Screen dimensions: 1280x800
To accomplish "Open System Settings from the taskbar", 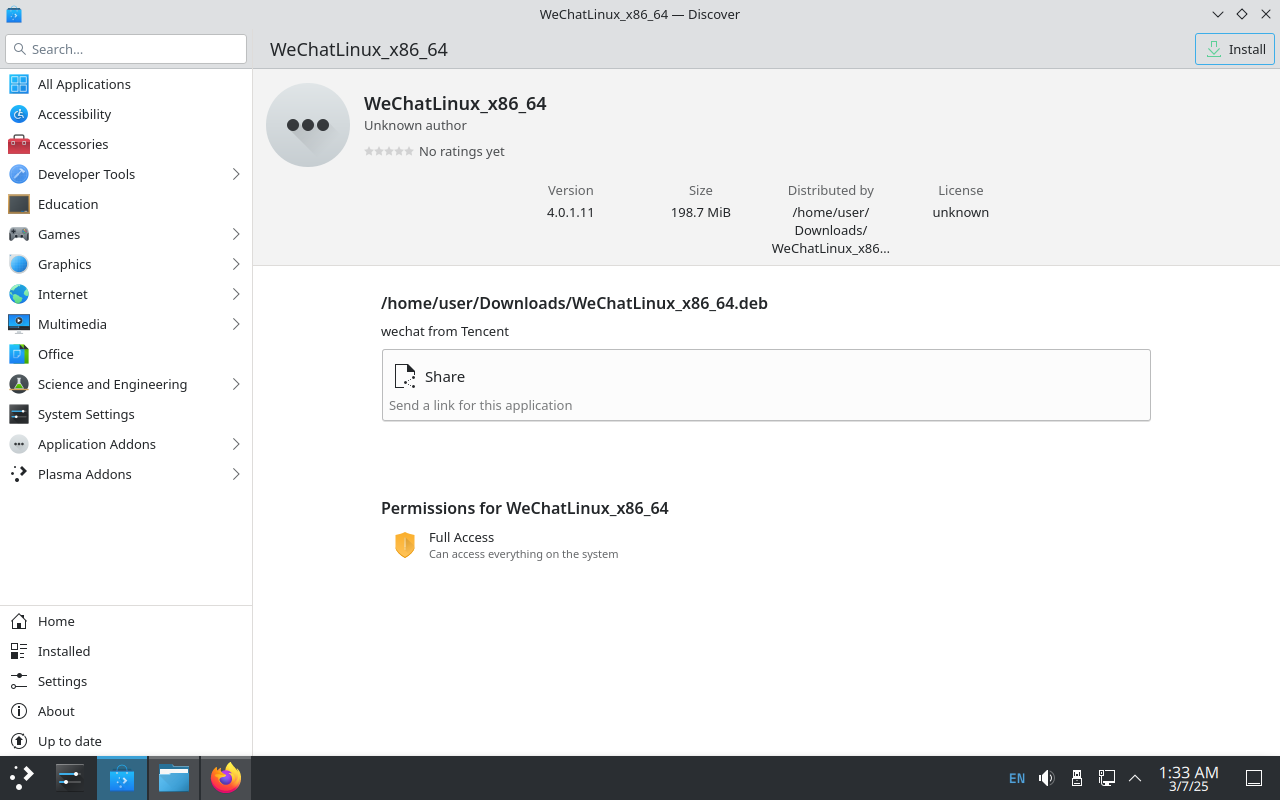I will (x=70, y=777).
